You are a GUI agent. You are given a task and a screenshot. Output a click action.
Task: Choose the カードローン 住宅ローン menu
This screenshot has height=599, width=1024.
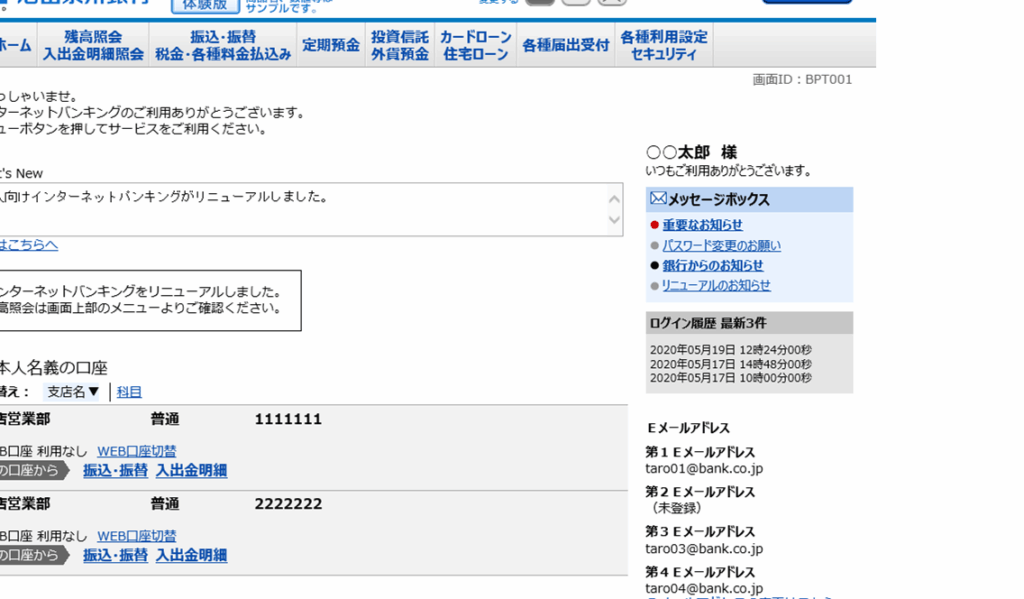point(476,45)
